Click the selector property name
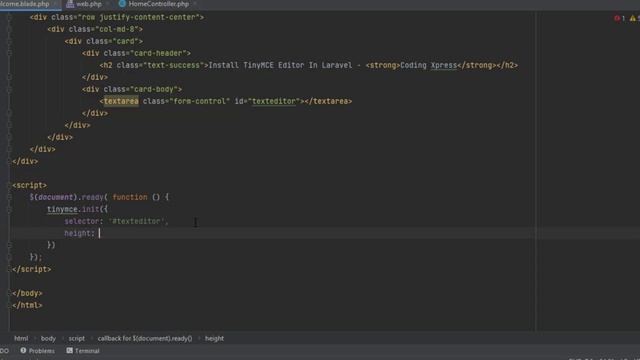Viewport: 640px width, 360px height. [82, 221]
